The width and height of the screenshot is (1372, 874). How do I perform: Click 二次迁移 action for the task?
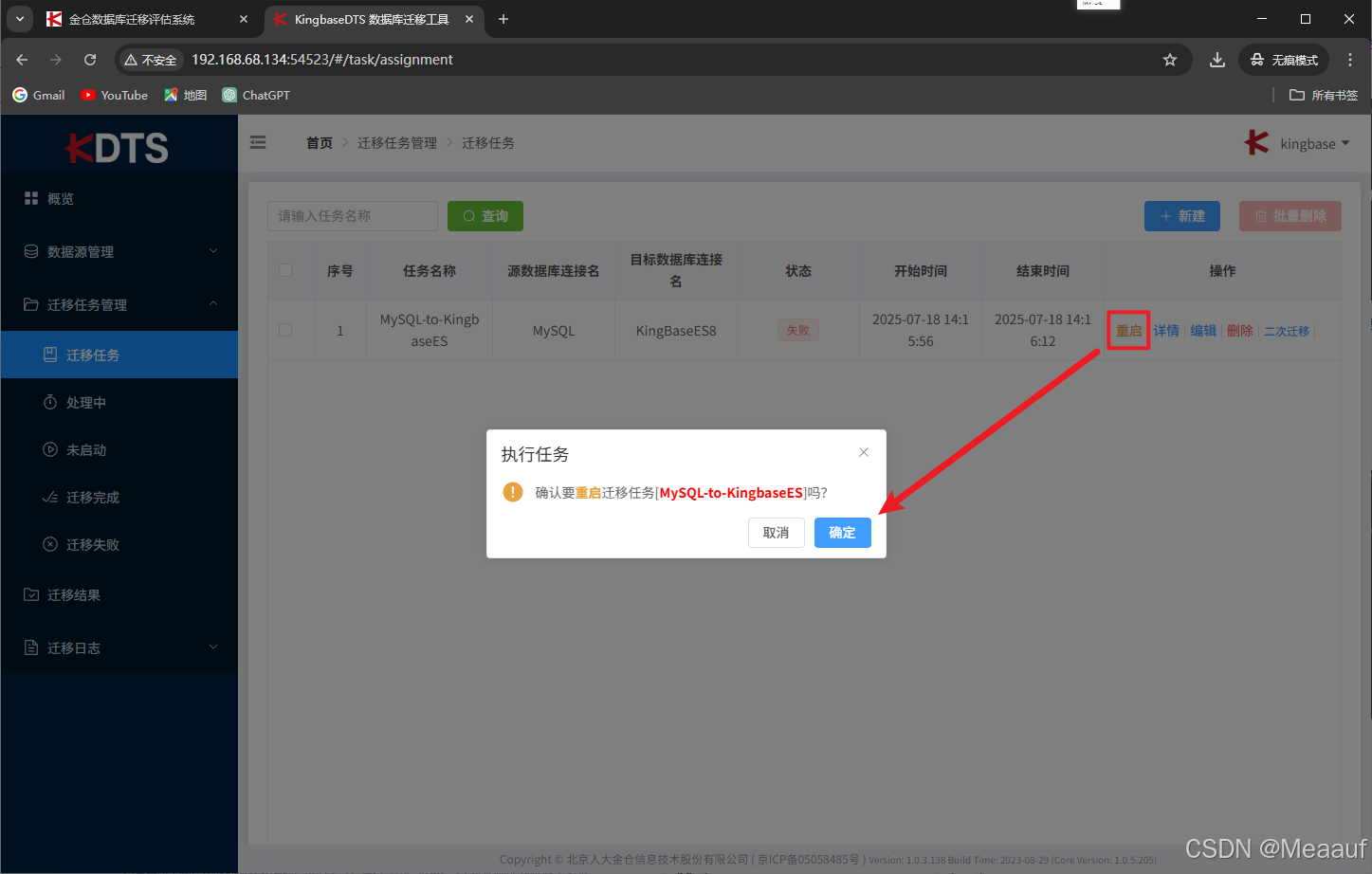point(1287,331)
